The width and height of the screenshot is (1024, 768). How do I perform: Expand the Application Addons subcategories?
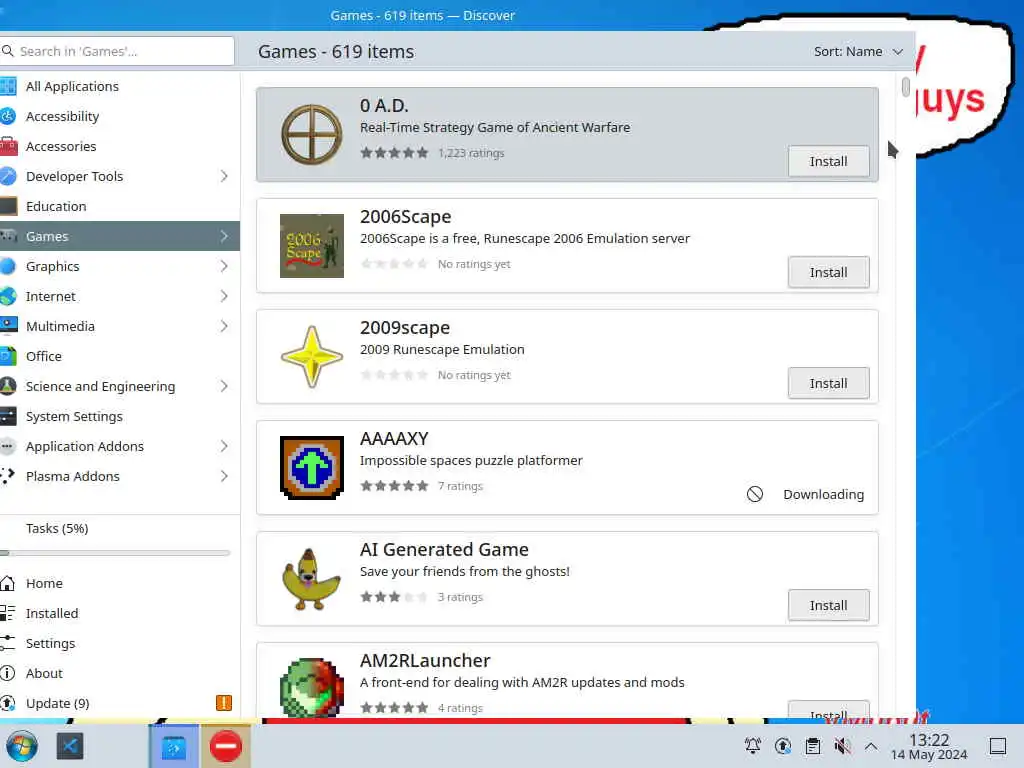point(224,446)
